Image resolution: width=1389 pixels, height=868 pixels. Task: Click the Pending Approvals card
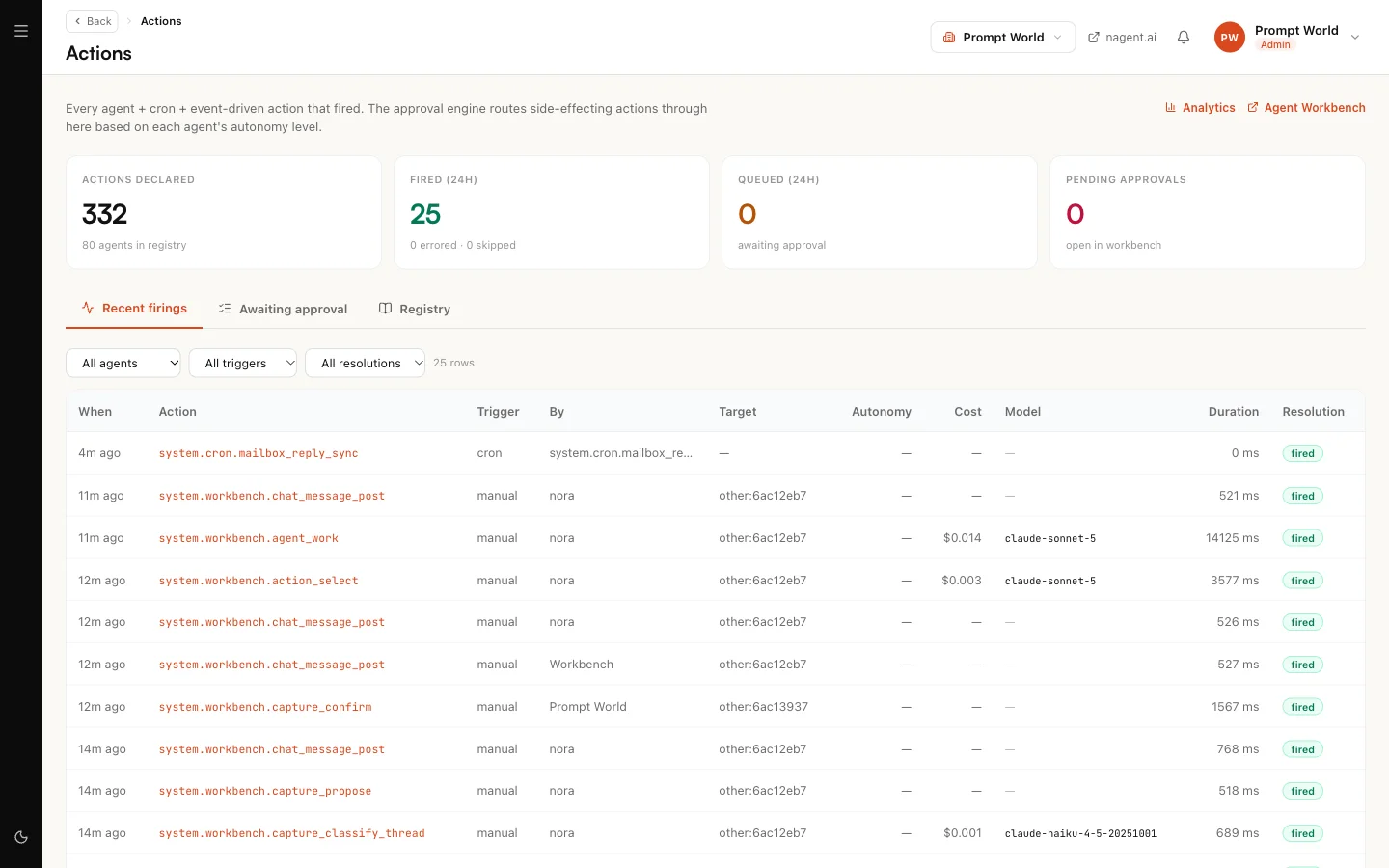coord(1208,212)
